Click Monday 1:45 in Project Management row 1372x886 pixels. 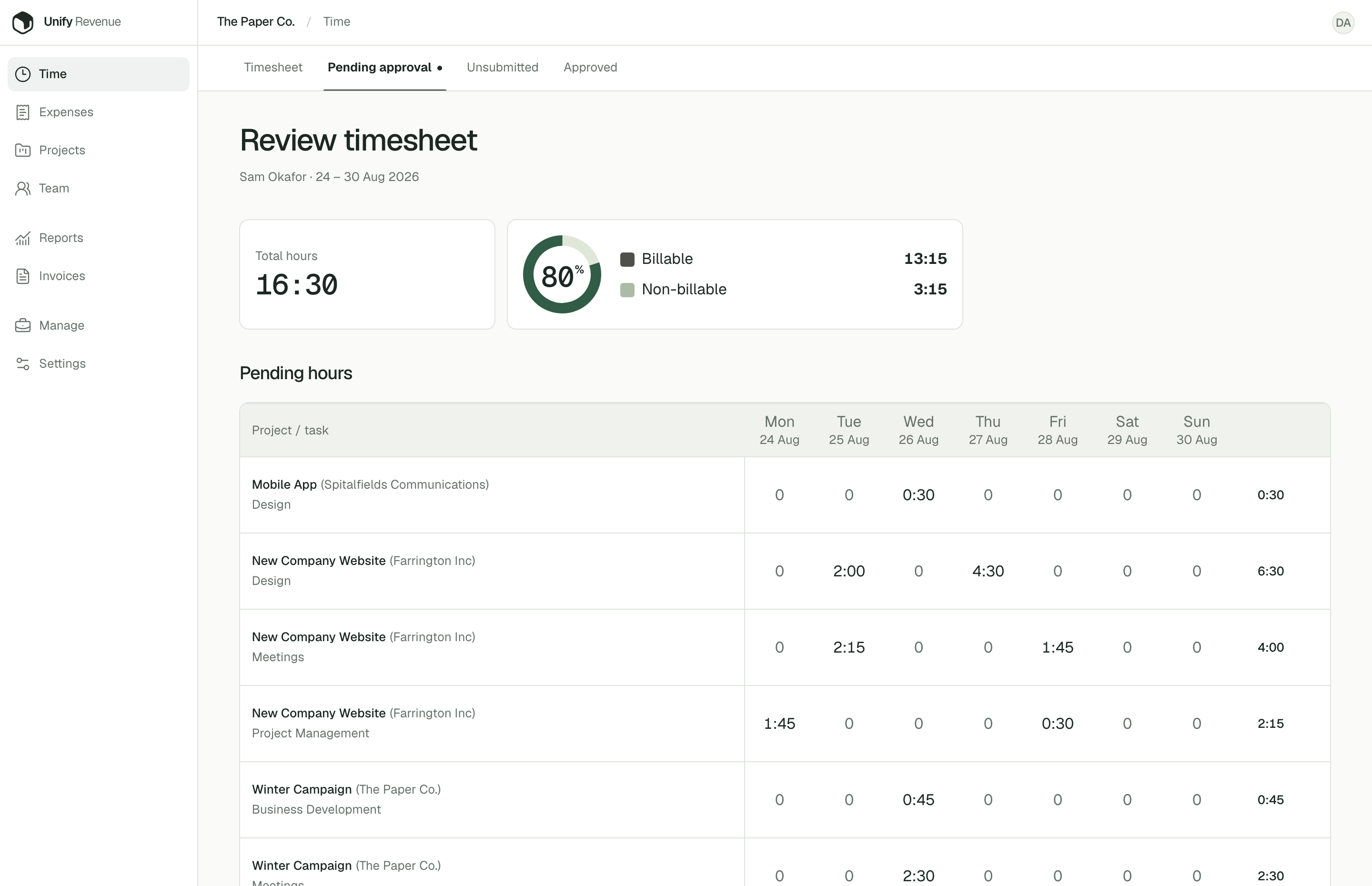pyautogui.click(x=779, y=724)
